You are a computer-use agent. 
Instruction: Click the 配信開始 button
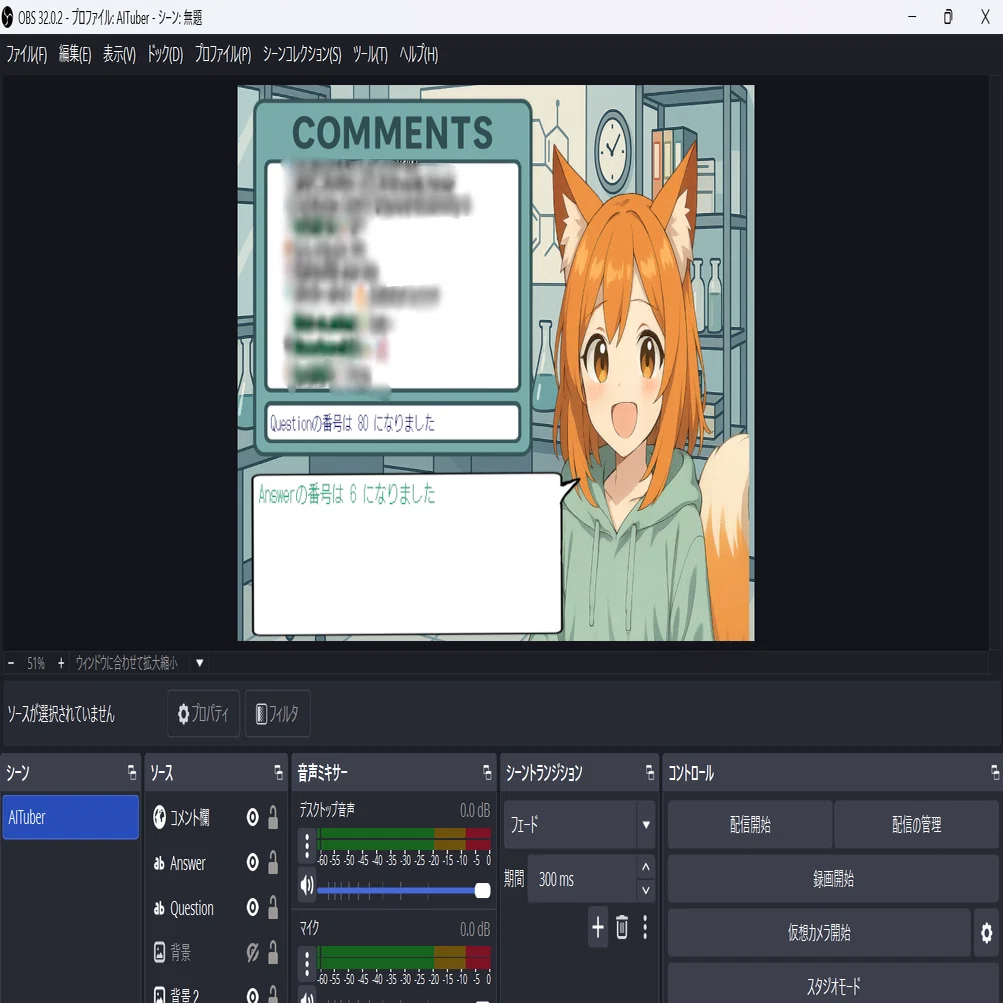coord(750,825)
